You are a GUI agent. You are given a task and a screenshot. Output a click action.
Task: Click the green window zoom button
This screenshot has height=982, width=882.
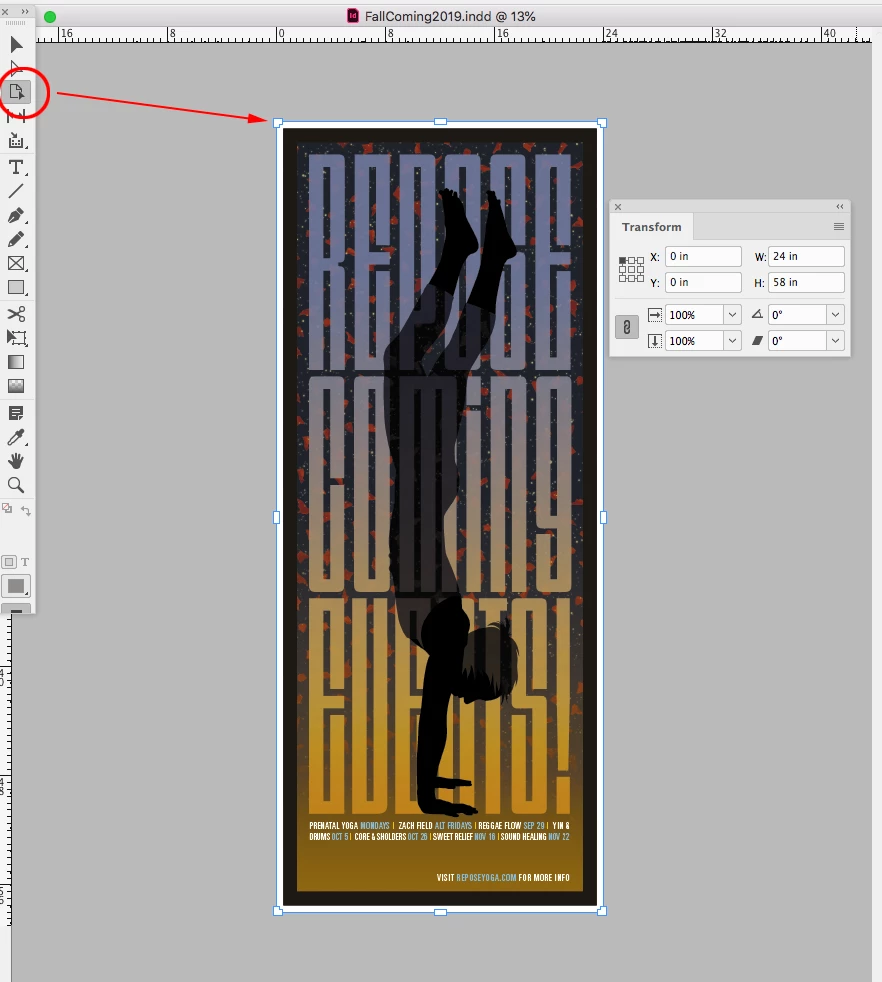point(50,16)
